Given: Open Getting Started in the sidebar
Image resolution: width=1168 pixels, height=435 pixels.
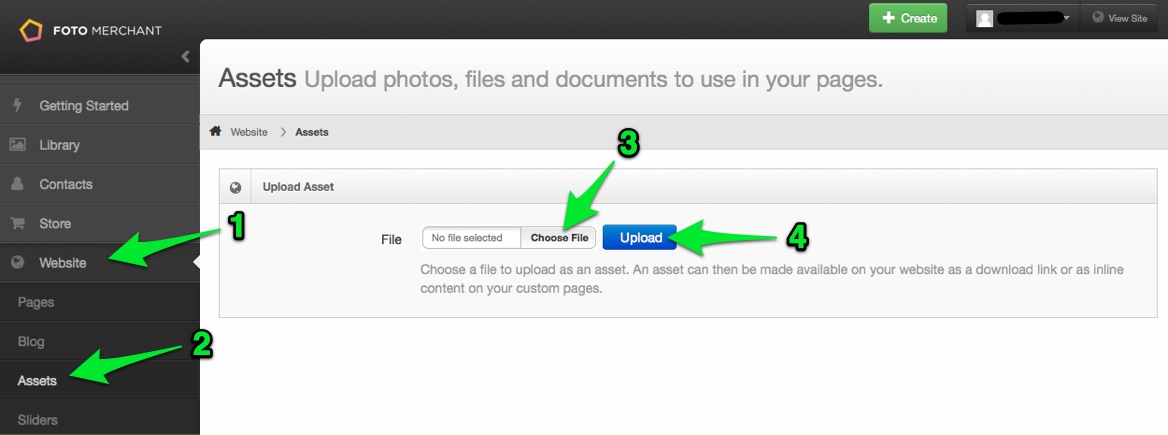Looking at the screenshot, I should 100,106.
